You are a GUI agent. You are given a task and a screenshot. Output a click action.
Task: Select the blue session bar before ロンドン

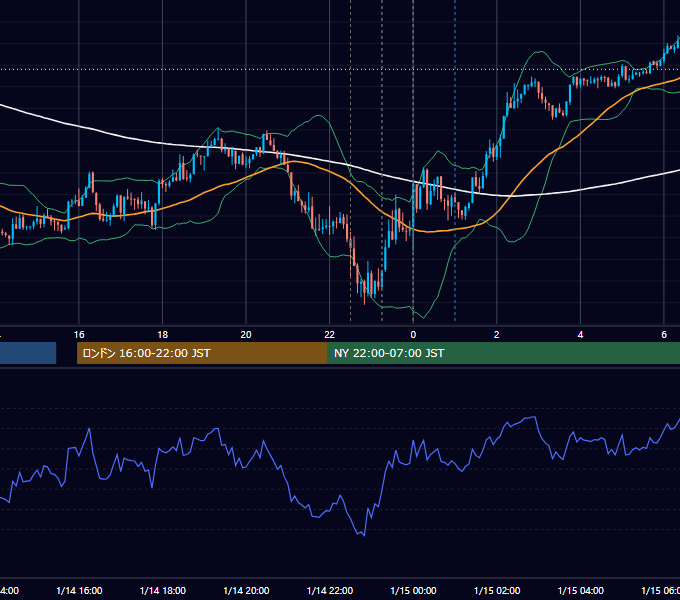(28, 353)
